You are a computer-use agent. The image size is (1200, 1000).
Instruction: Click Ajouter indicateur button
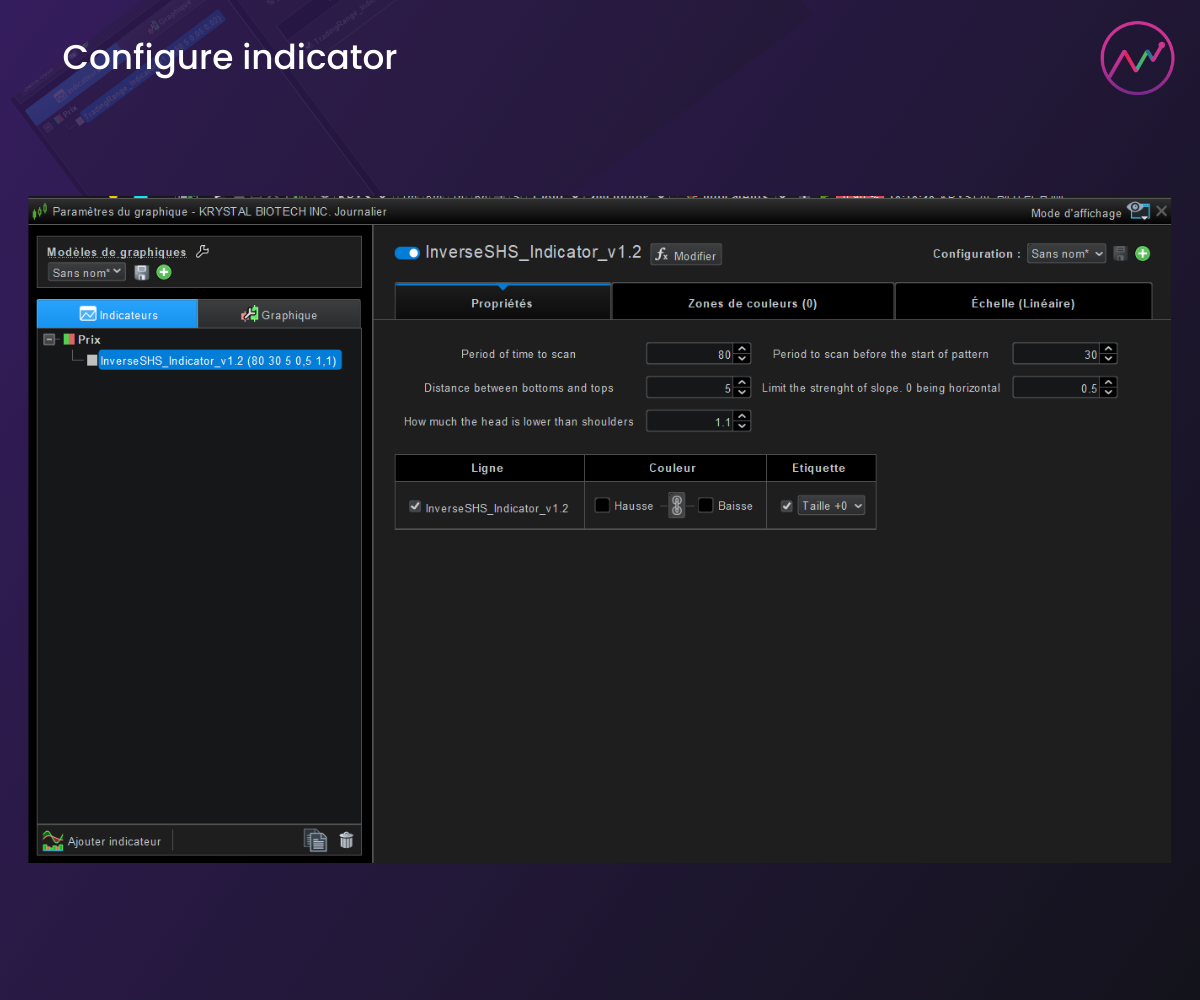(x=102, y=841)
